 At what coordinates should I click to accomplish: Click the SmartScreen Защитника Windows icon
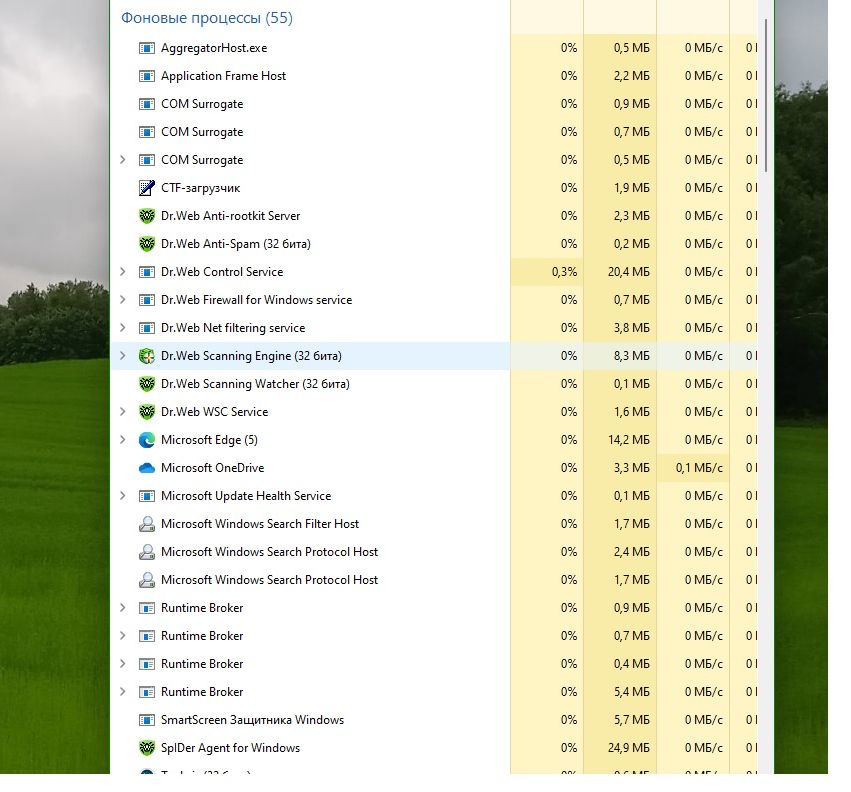pyautogui.click(x=147, y=720)
